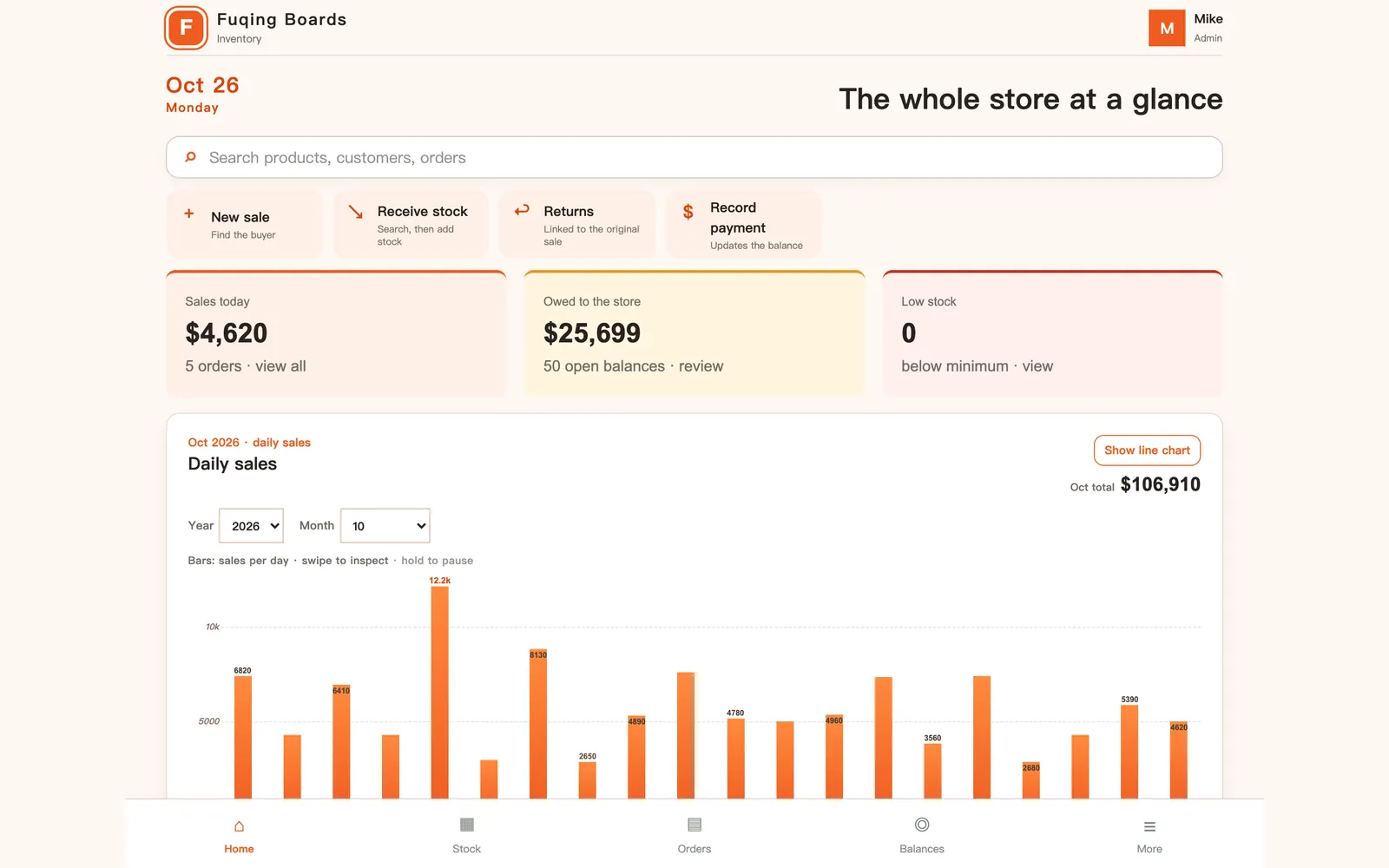The width and height of the screenshot is (1389, 868).
Task: Open the Month 10 dropdown
Action: (385, 526)
